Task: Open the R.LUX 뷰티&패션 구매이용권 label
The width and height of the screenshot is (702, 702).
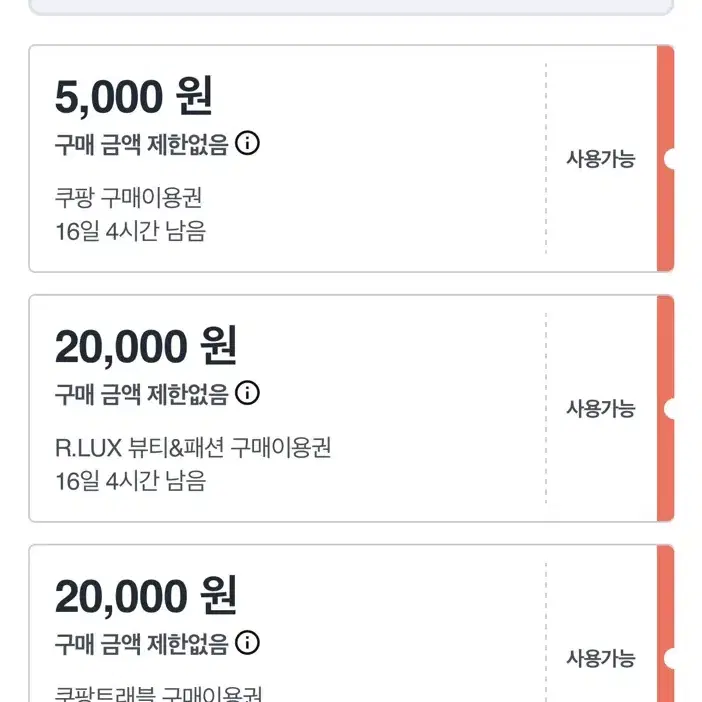Action: [x=193, y=447]
